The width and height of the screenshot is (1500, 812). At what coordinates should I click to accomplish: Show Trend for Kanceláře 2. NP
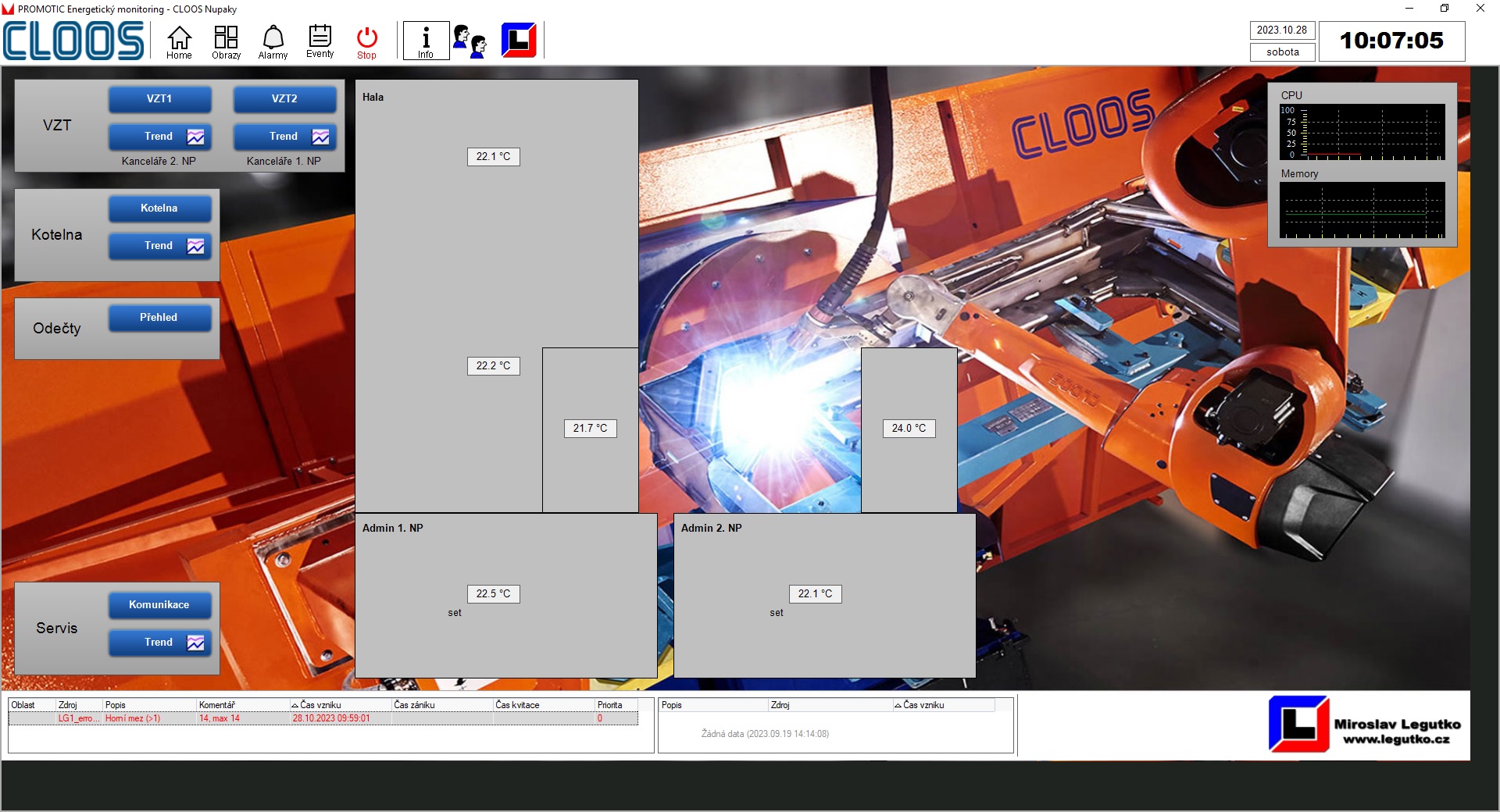pyautogui.click(x=159, y=137)
